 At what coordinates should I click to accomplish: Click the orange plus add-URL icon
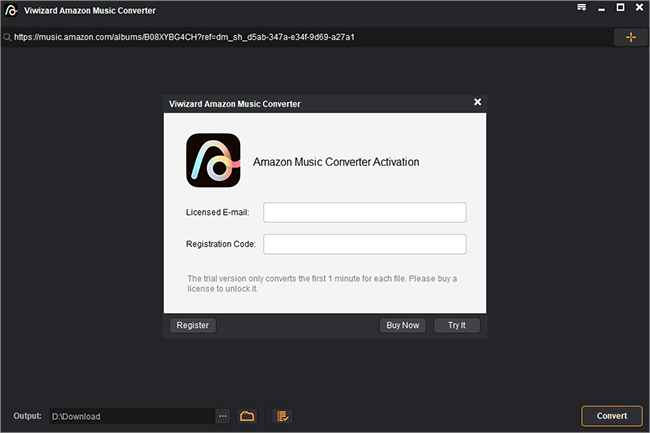tap(631, 37)
